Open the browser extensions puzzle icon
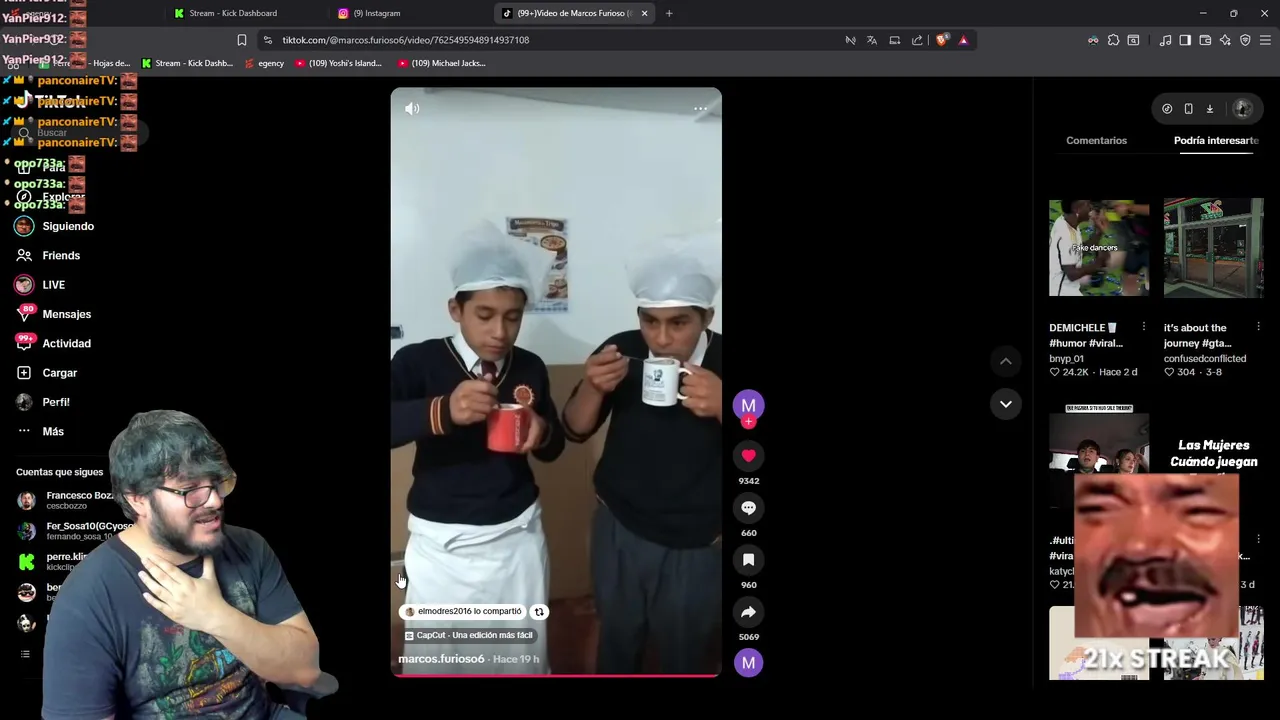The image size is (1280, 720). pyautogui.click(x=1113, y=40)
